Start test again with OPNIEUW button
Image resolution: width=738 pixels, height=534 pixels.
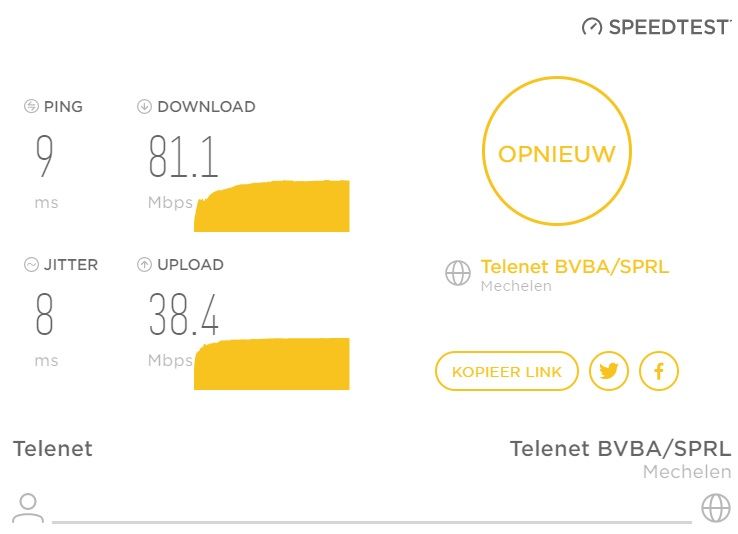point(557,151)
